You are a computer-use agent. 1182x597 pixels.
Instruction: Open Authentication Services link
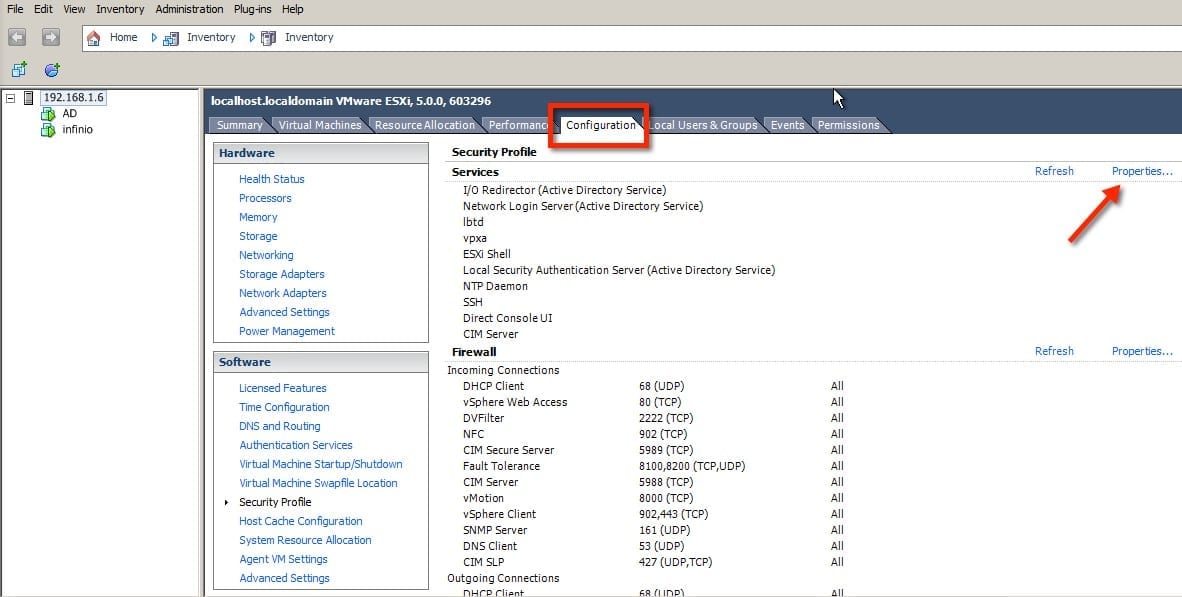[296, 445]
